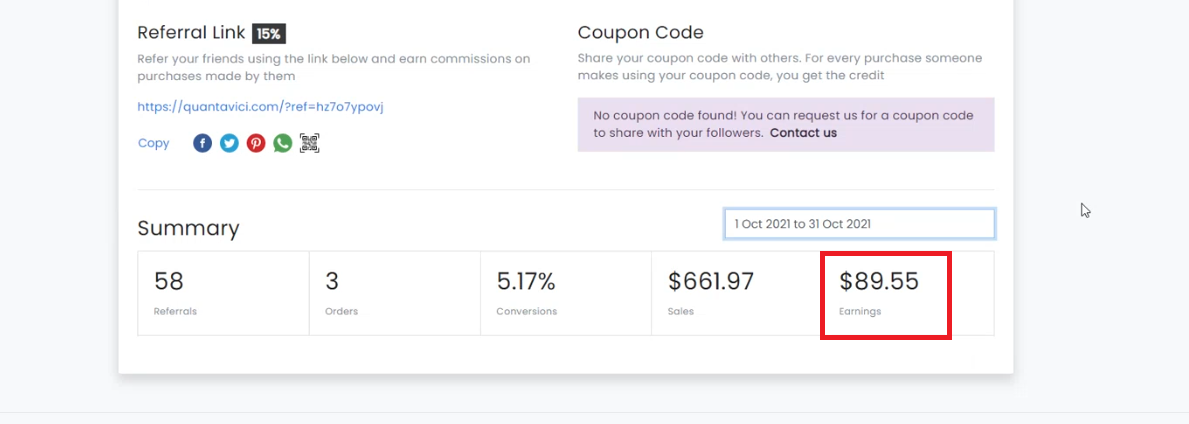Select the 3 Orders summary card
The width and height of the screenshot is (1189, 424).
click(x=395, y=293)
